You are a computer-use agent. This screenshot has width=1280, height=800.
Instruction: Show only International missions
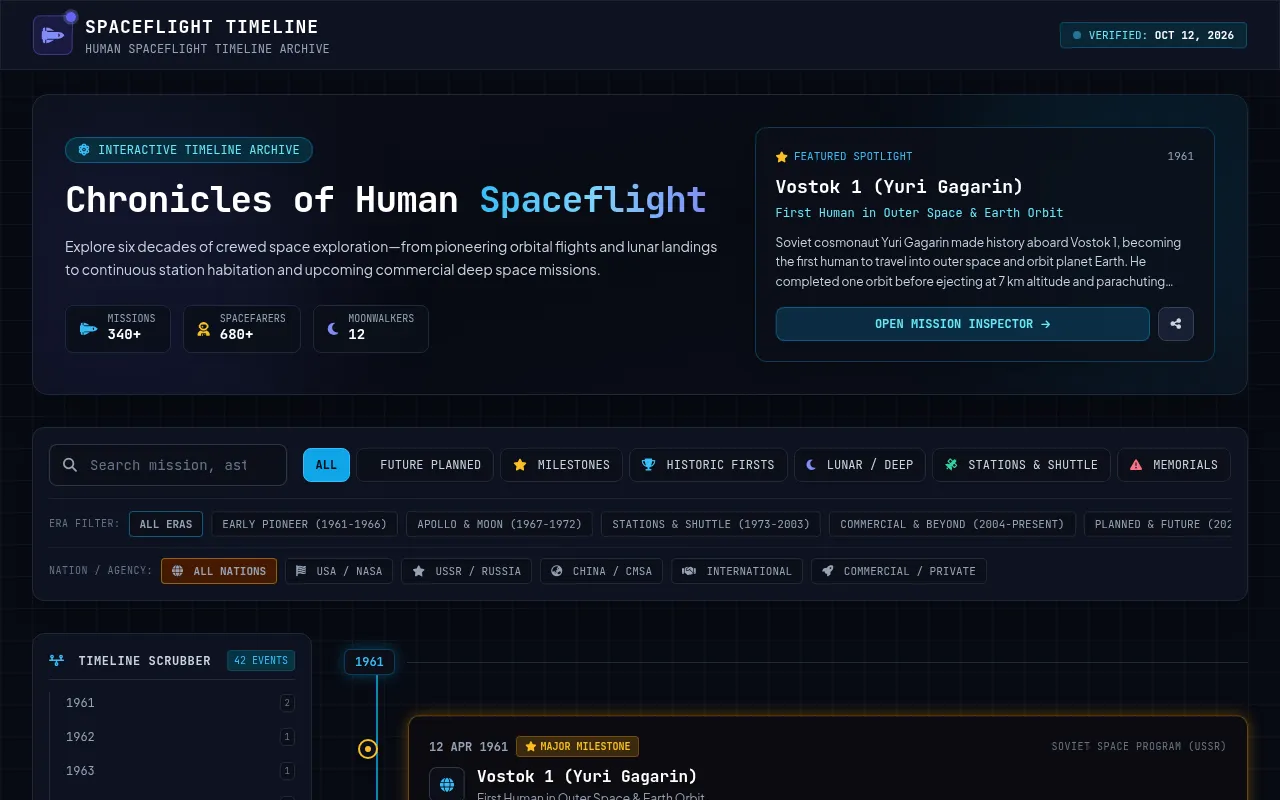(736, 571)
